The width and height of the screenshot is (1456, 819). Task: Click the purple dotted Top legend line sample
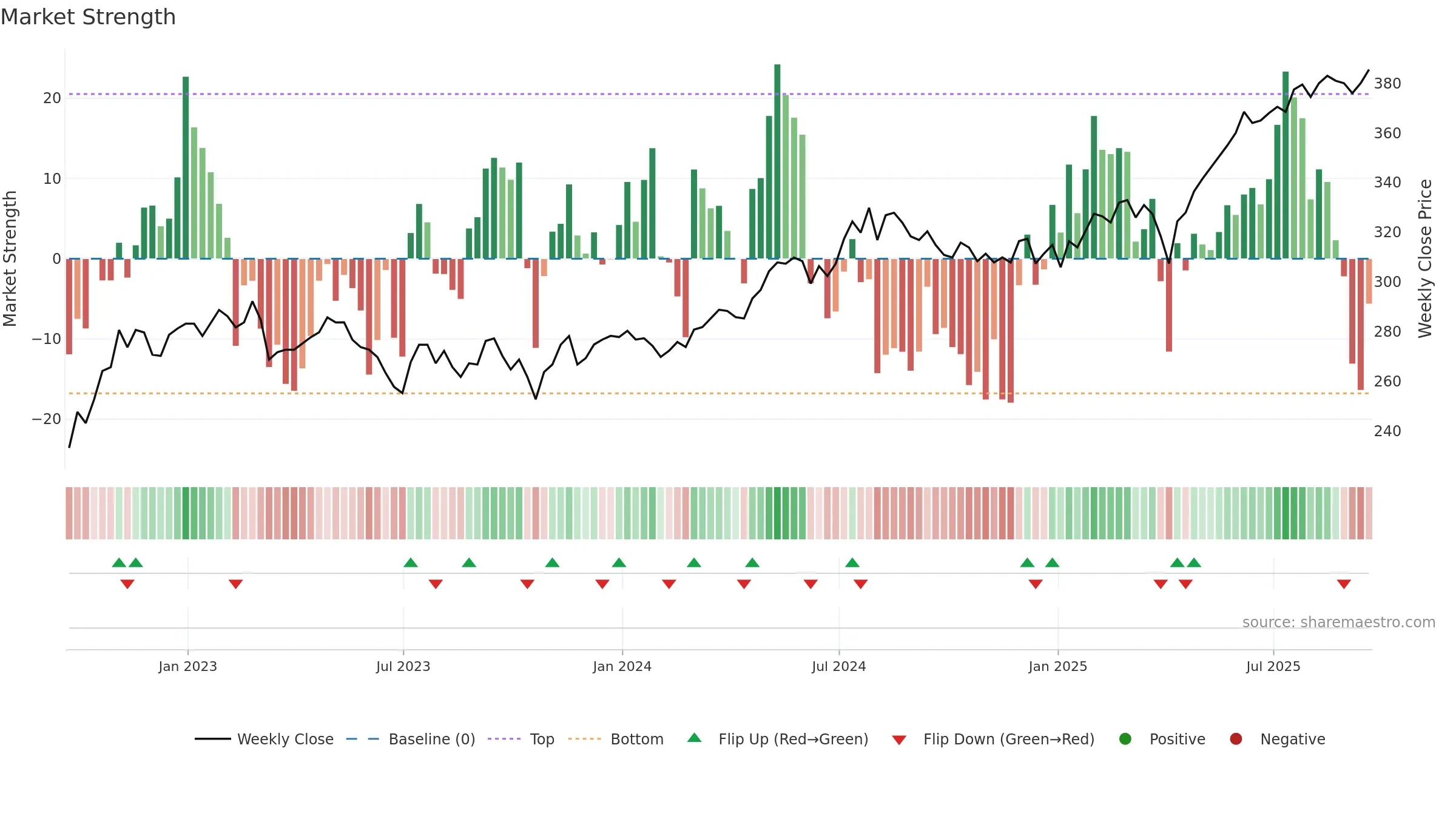tap(504, 739)
